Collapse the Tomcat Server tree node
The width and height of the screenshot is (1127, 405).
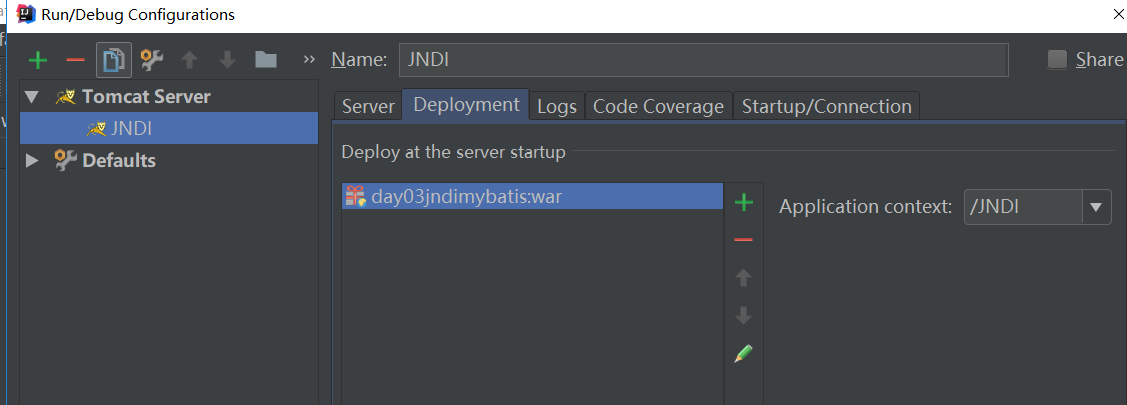[32, 97]
